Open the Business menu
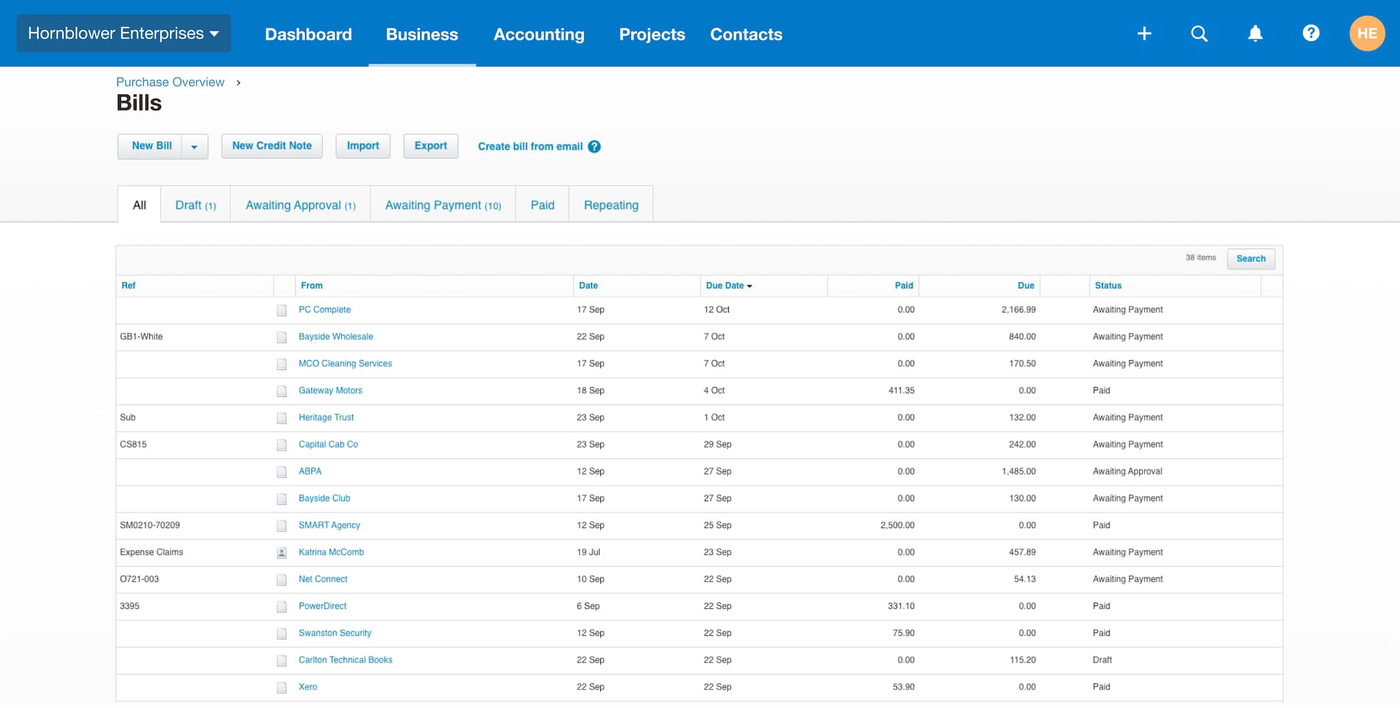The height and width of the screenshot is (708, 1400). [422, 34]
